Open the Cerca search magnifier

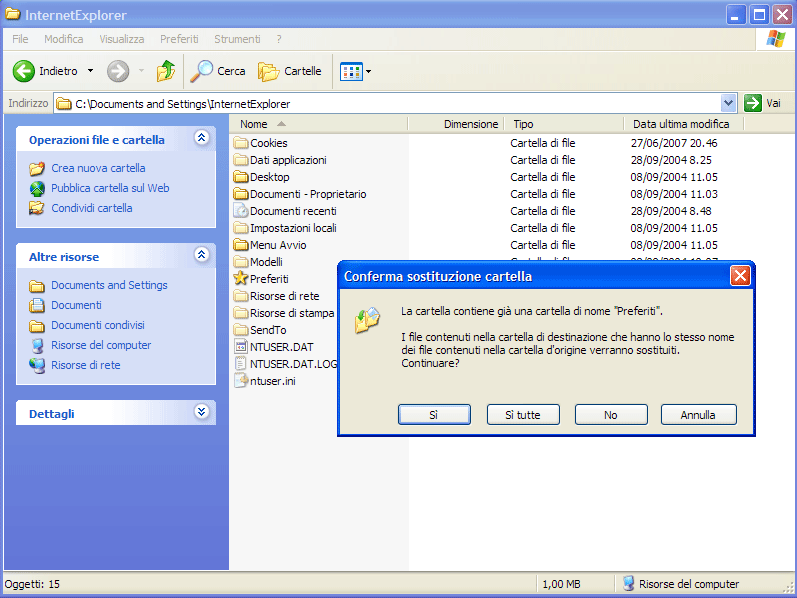click(x=201, y=71)
